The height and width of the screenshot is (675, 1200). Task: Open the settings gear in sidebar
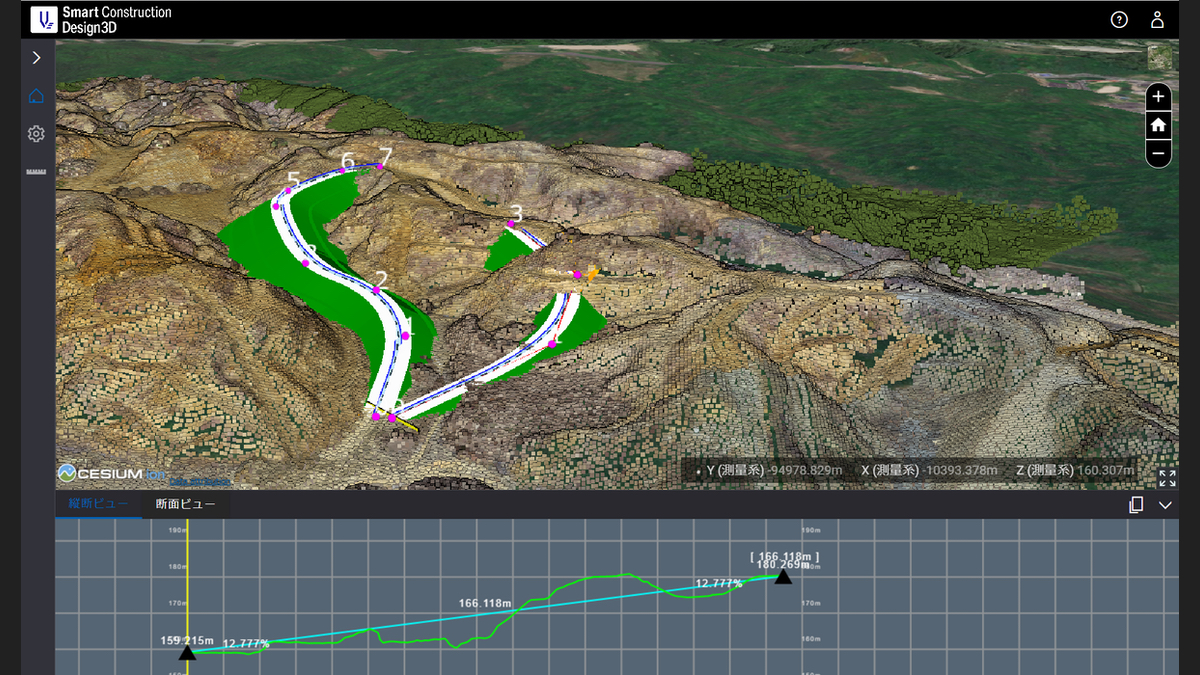[x=36, y=134]
